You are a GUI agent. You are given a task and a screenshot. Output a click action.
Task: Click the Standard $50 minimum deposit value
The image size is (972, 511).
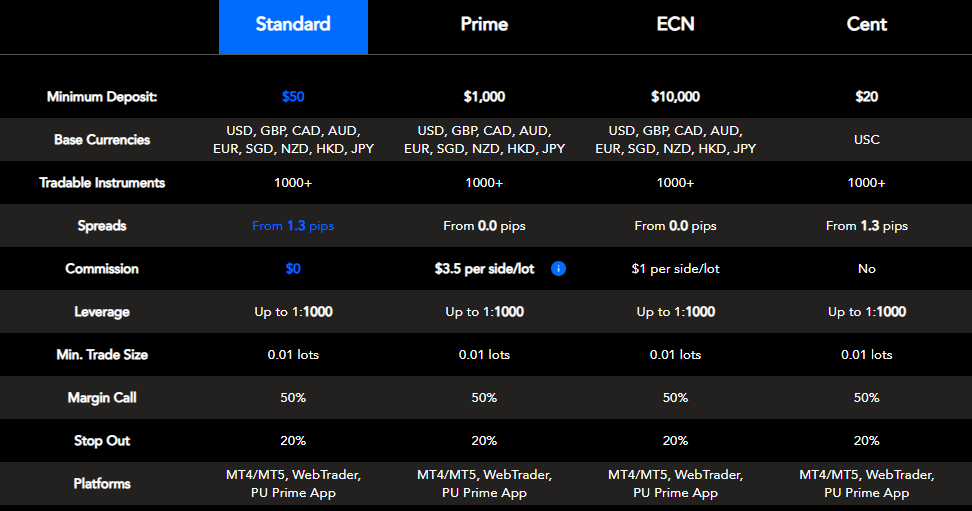293,97
